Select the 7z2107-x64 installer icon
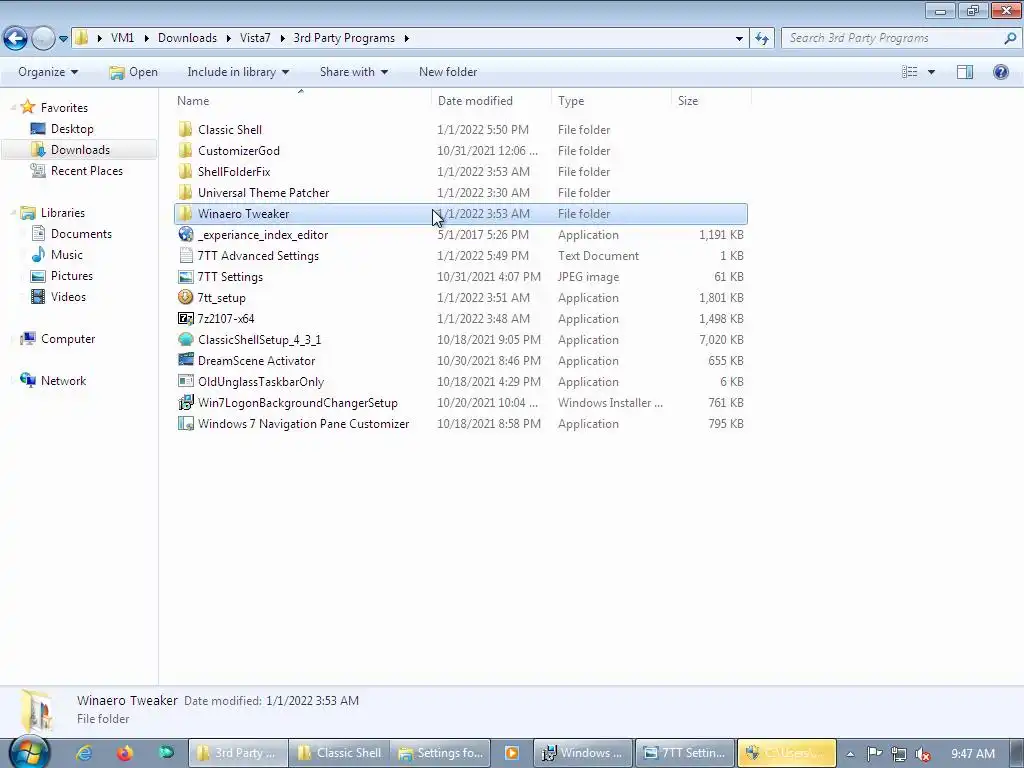This screenshot has width=1024, height=768. [185, 318]
